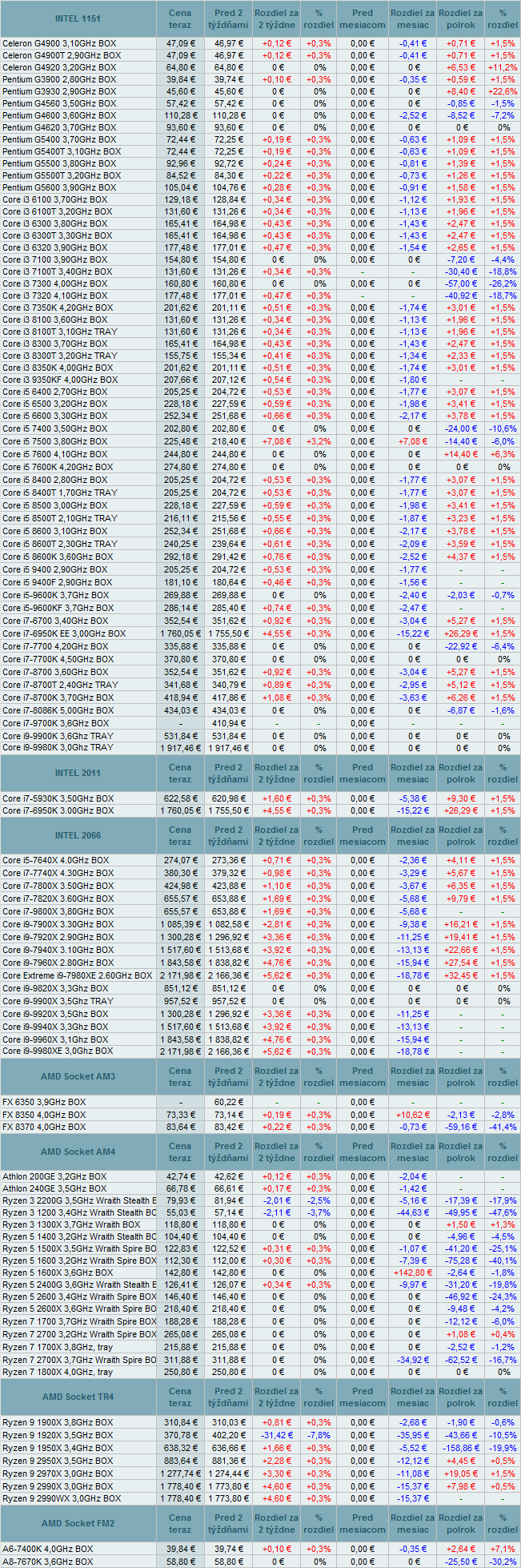The height and width of the screenshot is (1568, 521).
Task: Select the Core i5 7600K 4,20GHz BOX row name
Action: pyautogui.click(x=58, y=467)
